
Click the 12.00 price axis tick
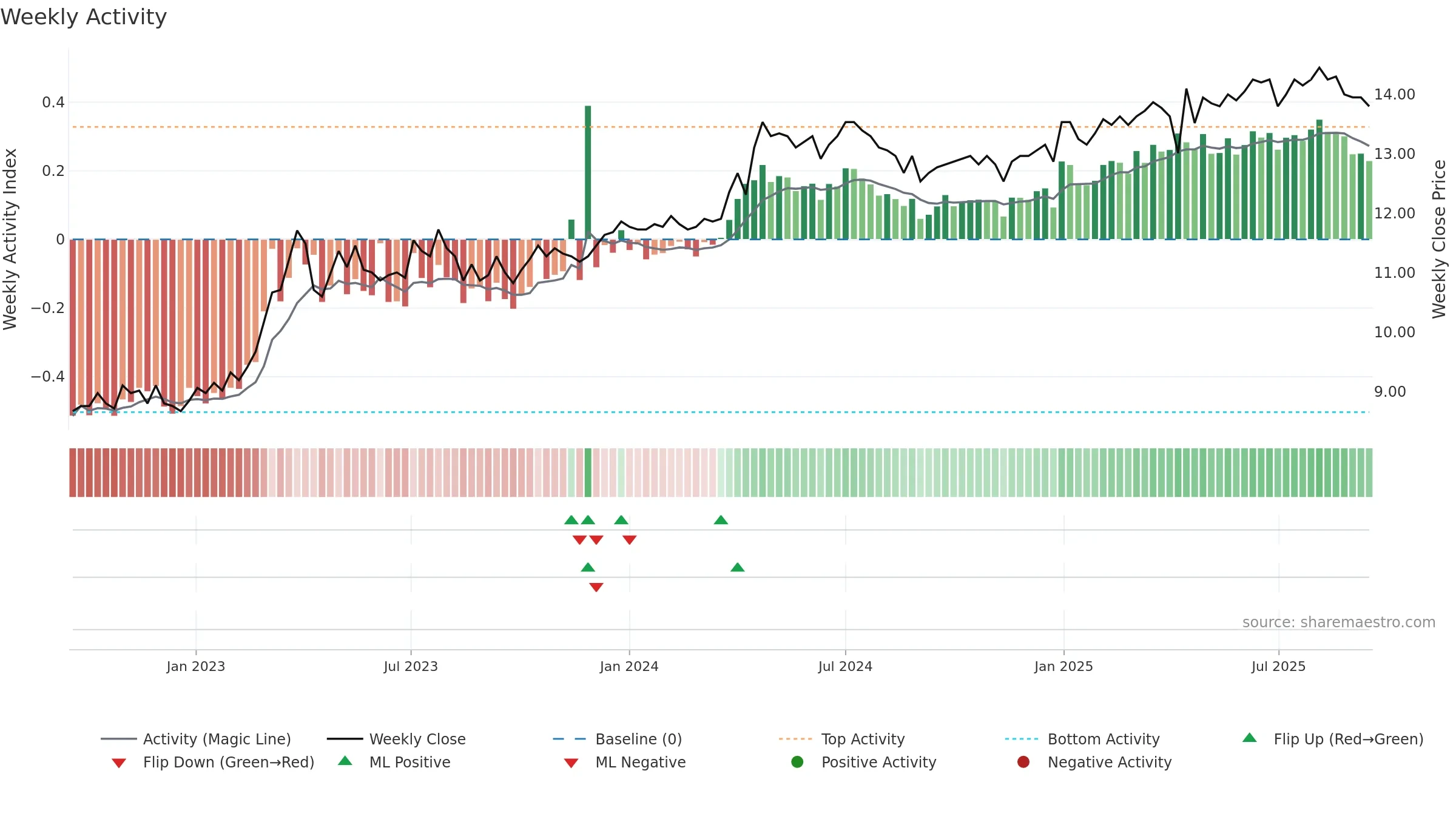1394,214
